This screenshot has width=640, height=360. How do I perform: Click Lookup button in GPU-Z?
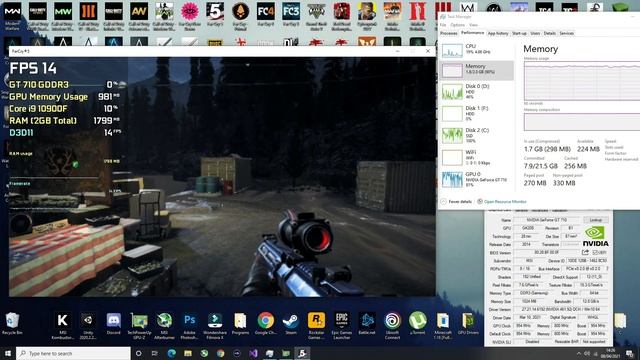pyautogui.click(x=596, y=220)
